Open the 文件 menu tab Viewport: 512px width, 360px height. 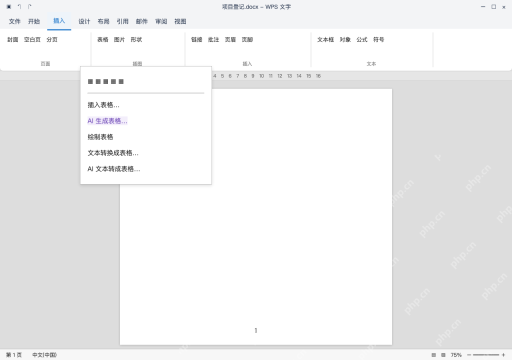tap(15, 21)
